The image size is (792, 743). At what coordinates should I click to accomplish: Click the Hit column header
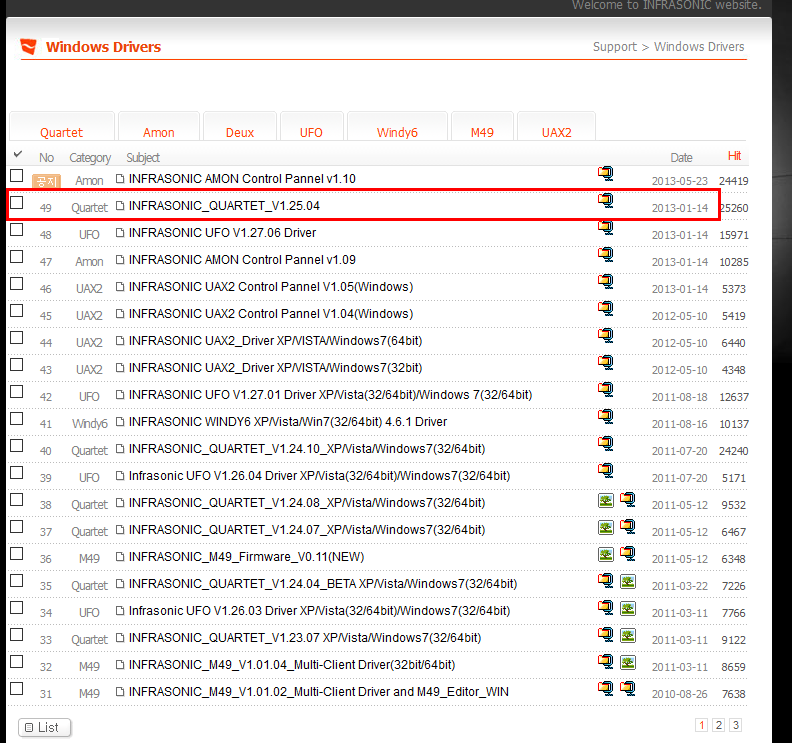click(x=734, y=156)
